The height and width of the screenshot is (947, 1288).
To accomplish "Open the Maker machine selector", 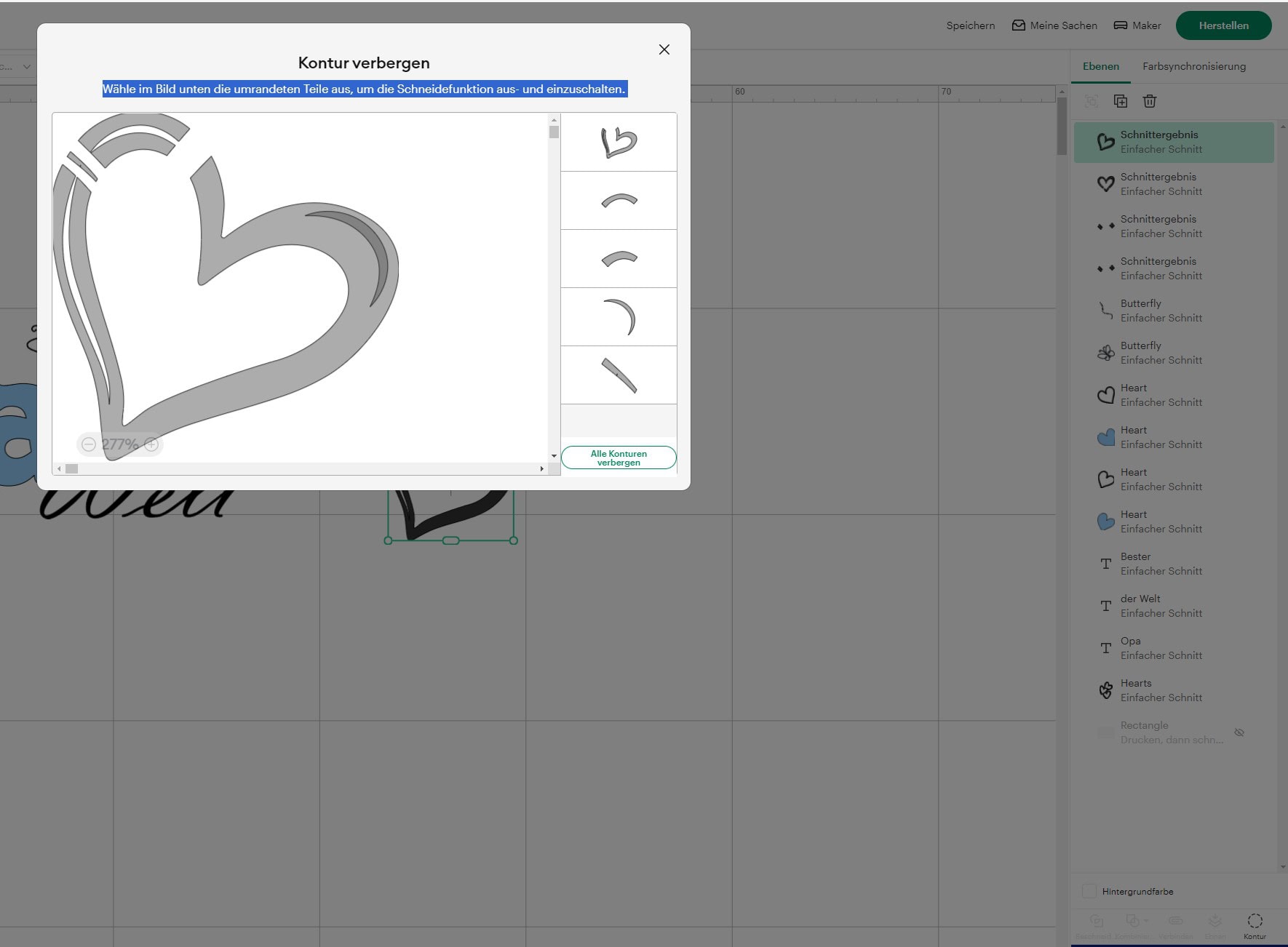I will [1137, 25].
